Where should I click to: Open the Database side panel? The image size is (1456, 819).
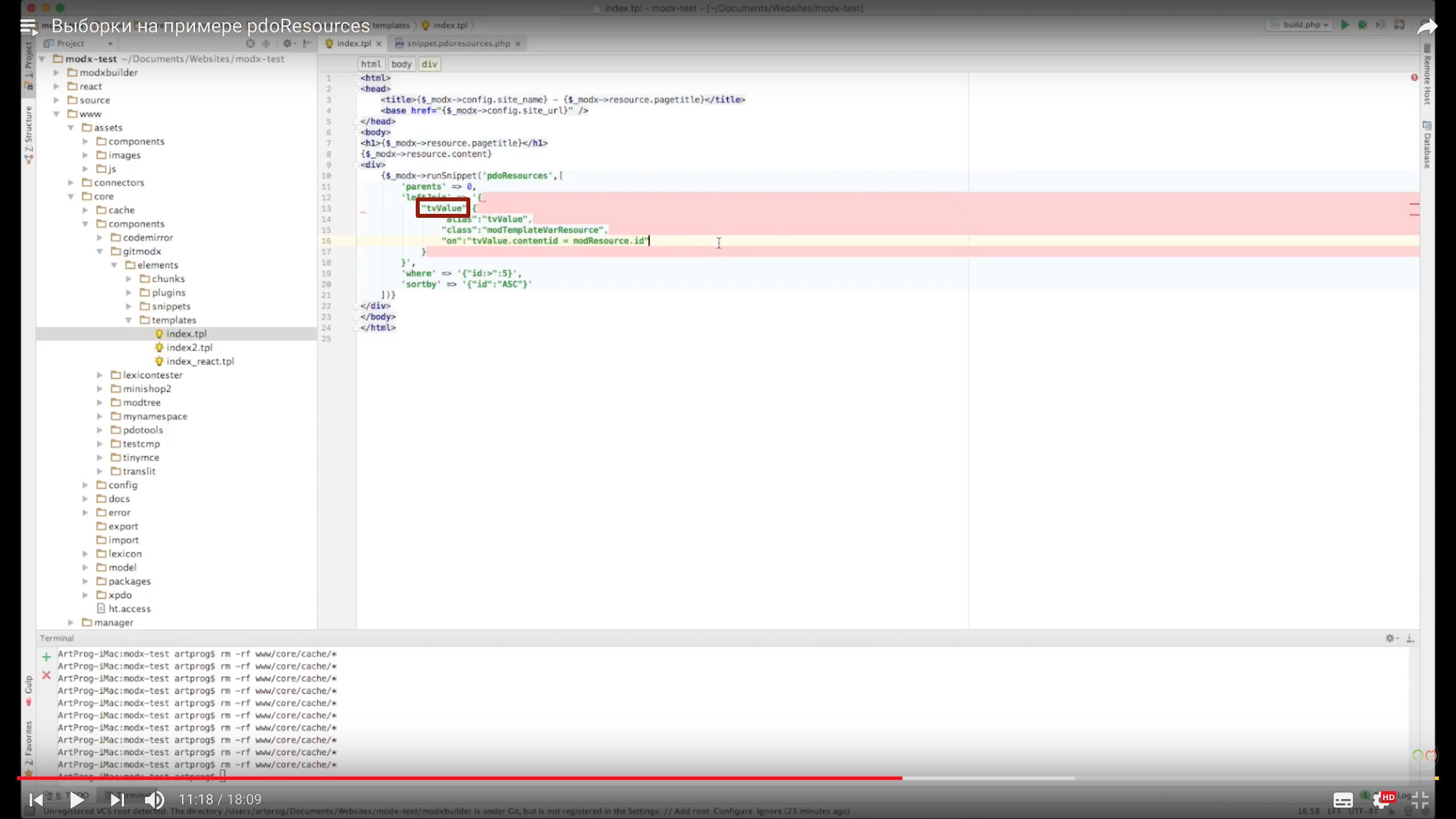click(1427, 145)
